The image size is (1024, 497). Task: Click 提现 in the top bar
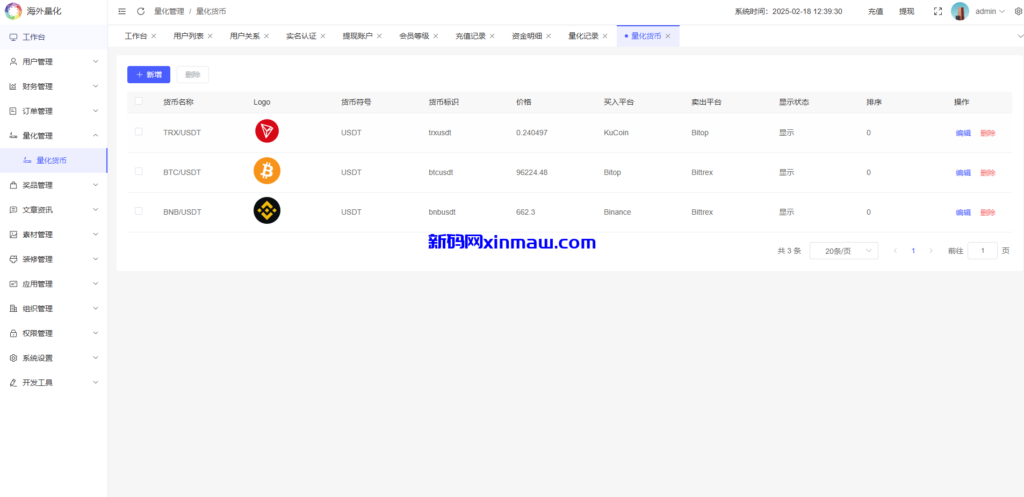click(x=906, y=11)
